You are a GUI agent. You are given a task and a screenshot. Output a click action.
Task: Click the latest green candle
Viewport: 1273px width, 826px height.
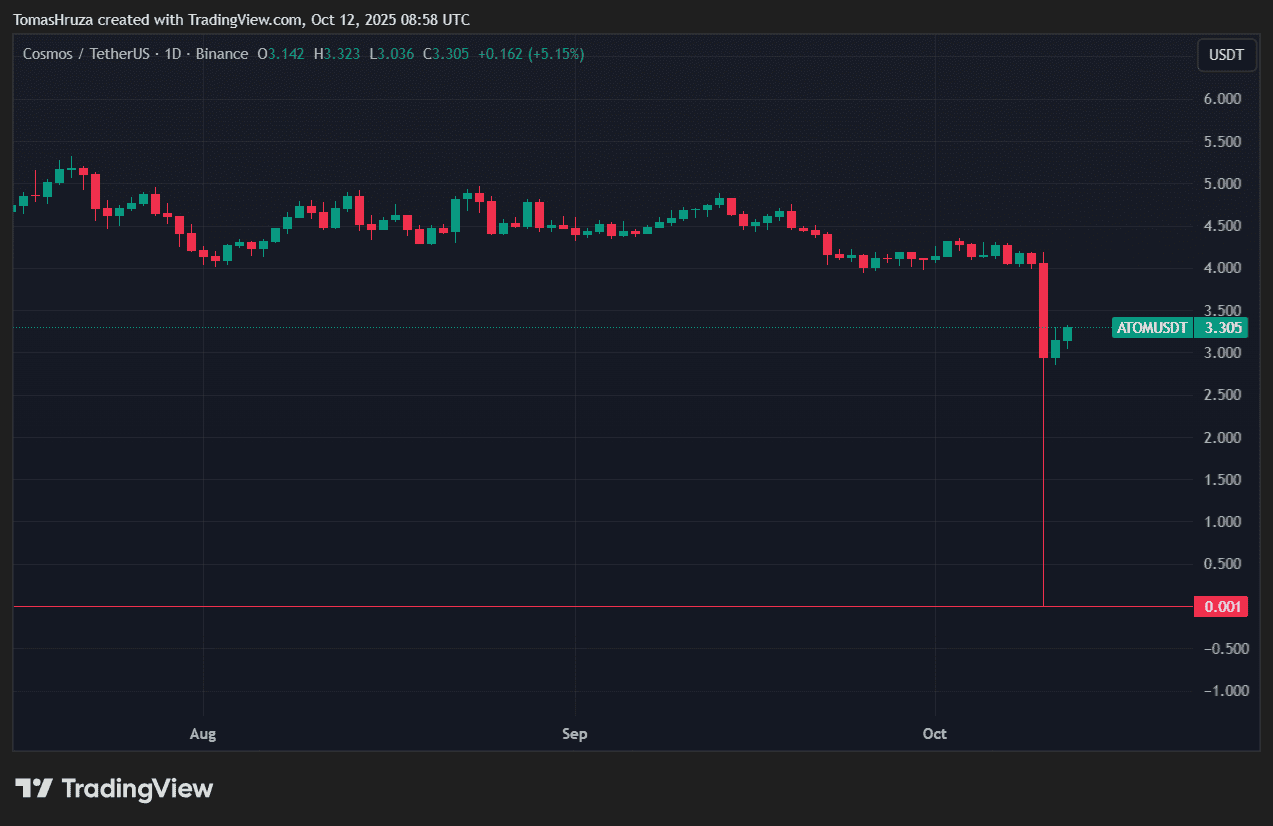pyautogui.click(x=1067, y=333)
